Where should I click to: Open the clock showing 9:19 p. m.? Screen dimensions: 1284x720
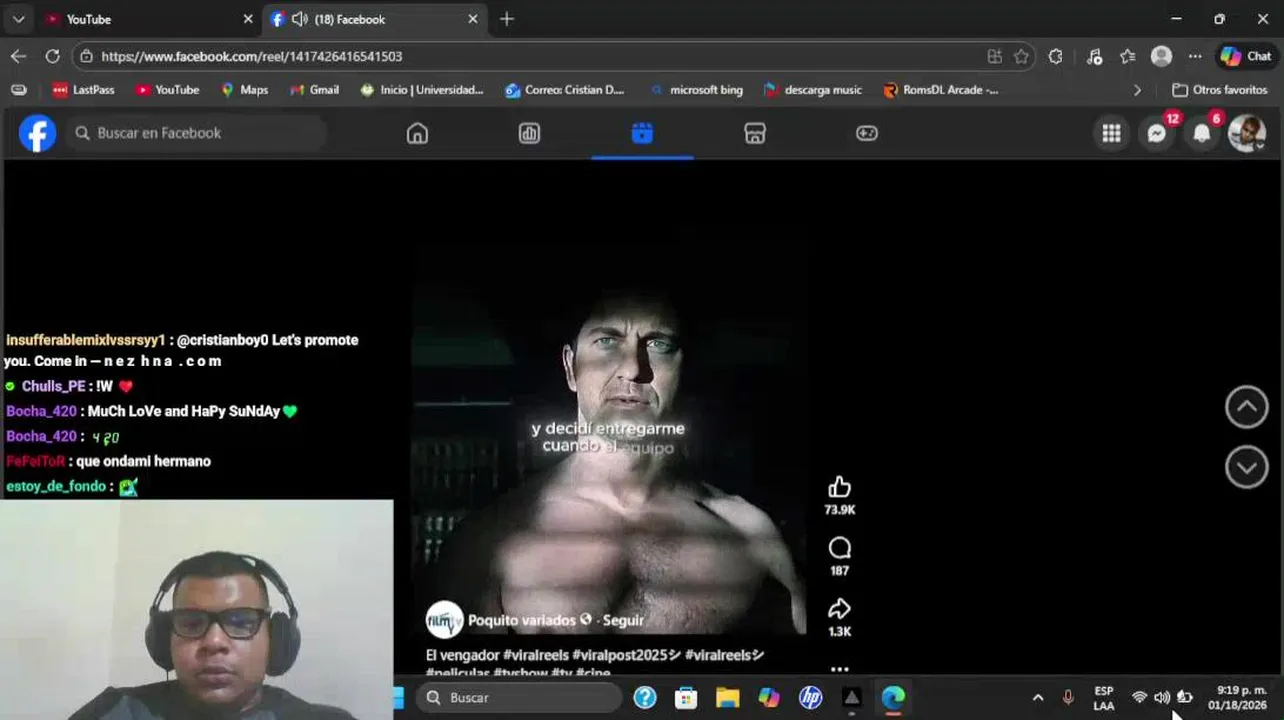(1237, 698)
